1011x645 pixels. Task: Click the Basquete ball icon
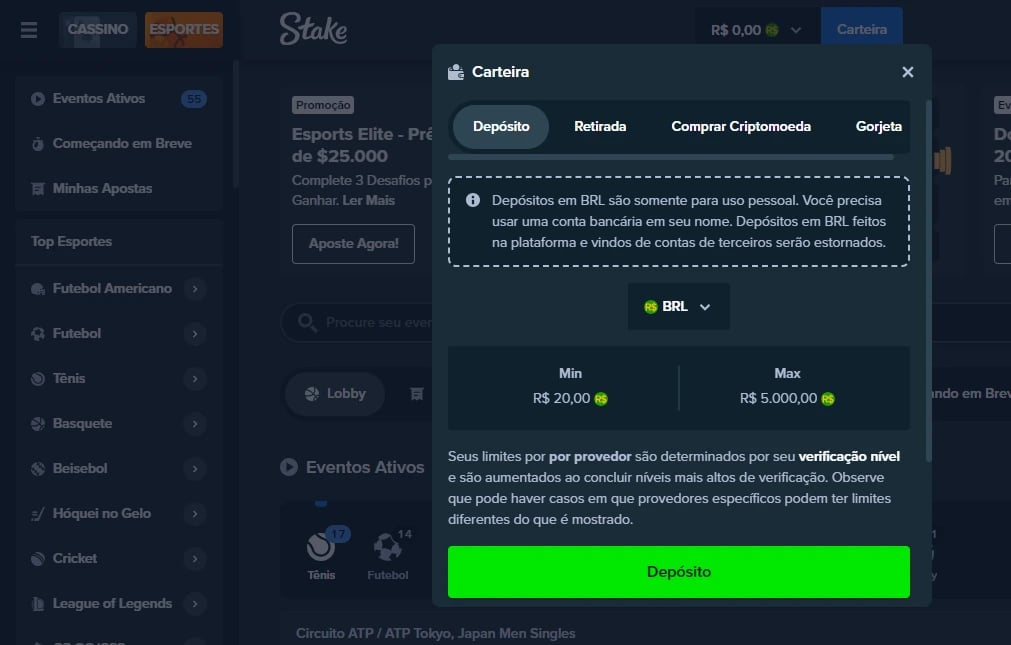pos(38,424)
